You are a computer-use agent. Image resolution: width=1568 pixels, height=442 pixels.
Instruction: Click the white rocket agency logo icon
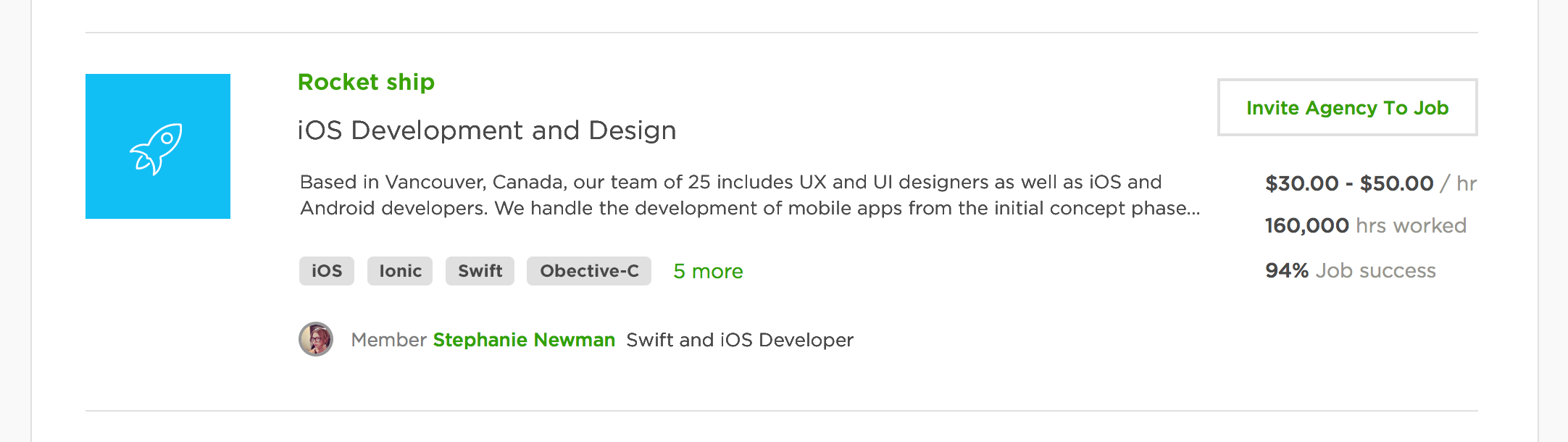point(157,147)
